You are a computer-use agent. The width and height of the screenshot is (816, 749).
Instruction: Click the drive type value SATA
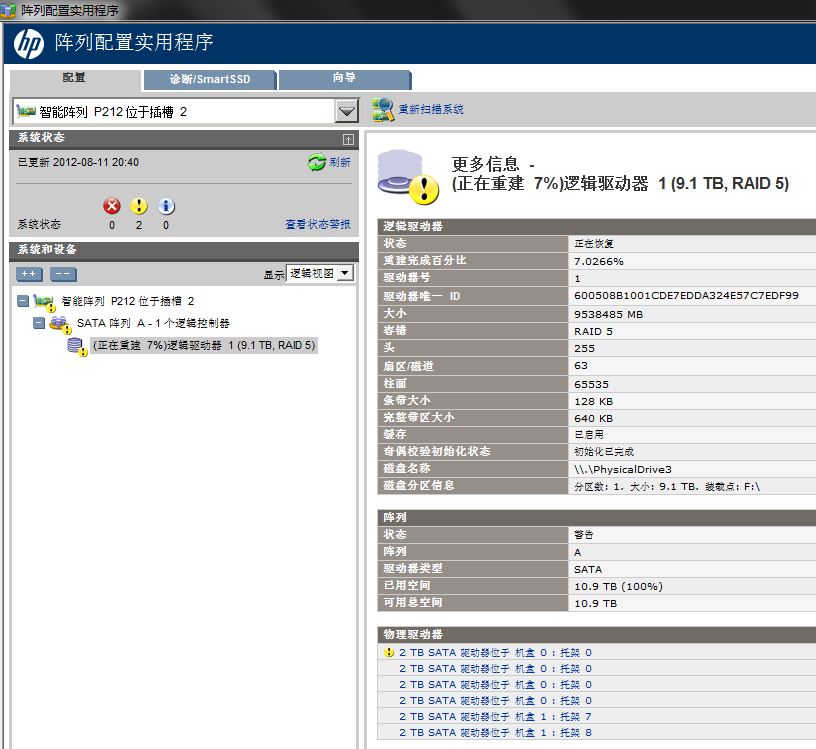click(588, 569)
